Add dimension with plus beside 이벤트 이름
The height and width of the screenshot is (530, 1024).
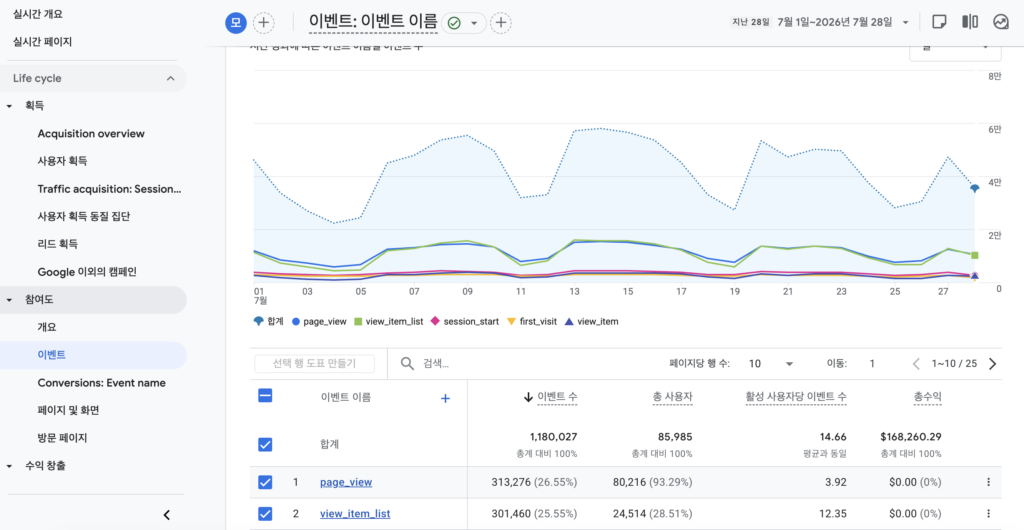click(x=445, y=398)
